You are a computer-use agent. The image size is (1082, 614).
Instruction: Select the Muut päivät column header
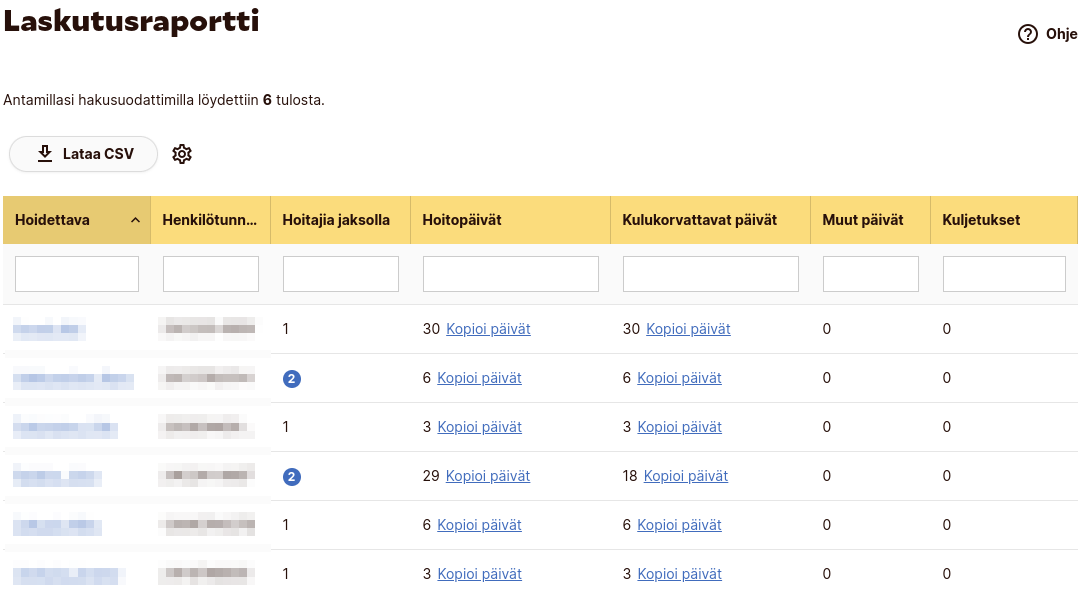point(862,219)
